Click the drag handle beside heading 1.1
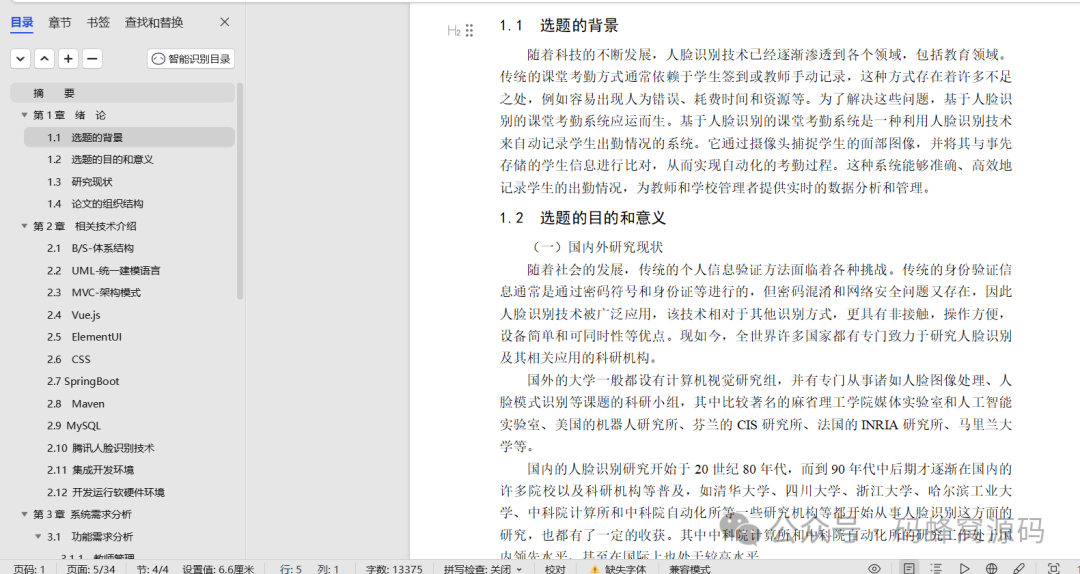The width and height of the screenshot is (1080, 574). (469, 30)
